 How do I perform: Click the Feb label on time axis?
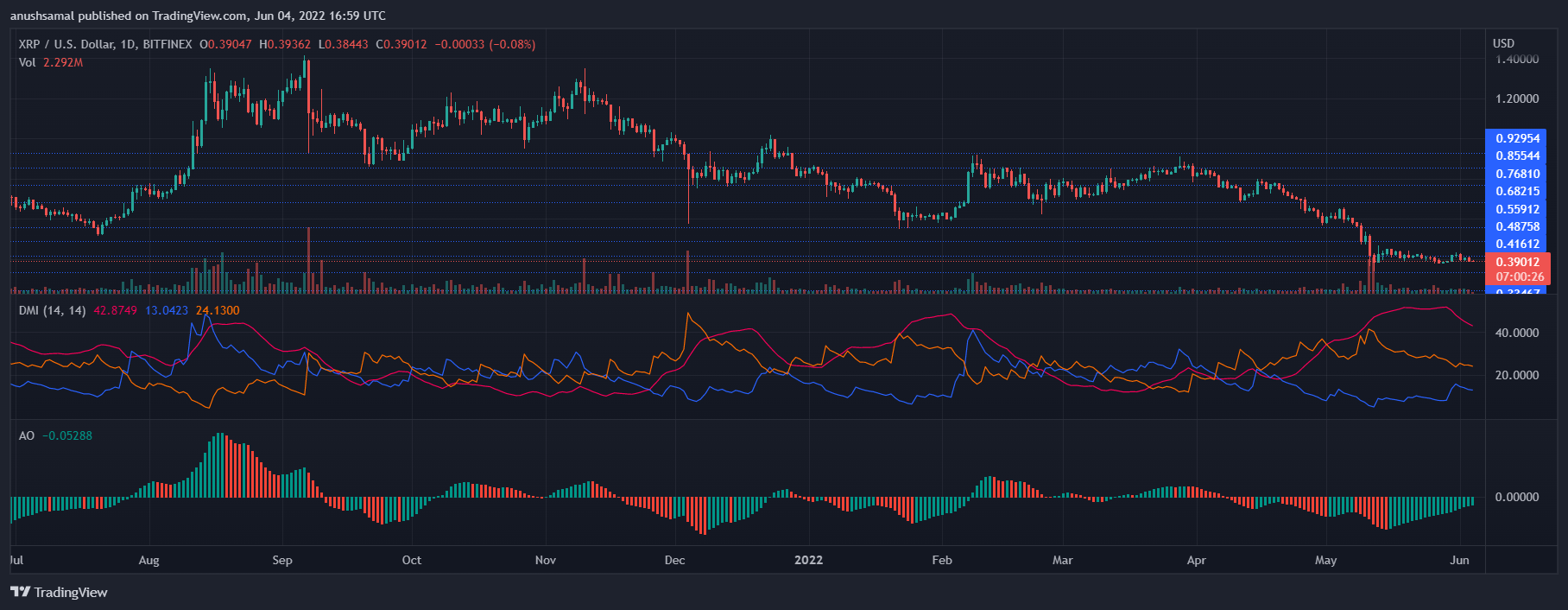(942, 560)
